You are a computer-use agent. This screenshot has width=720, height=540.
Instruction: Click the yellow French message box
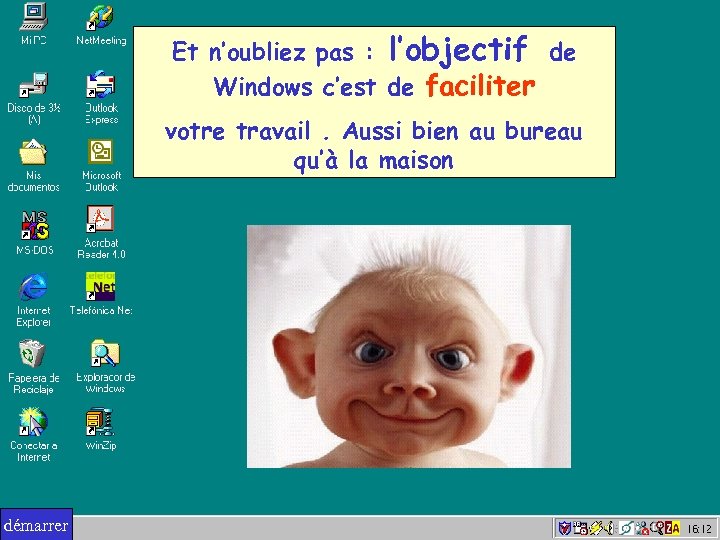point(374,102)
